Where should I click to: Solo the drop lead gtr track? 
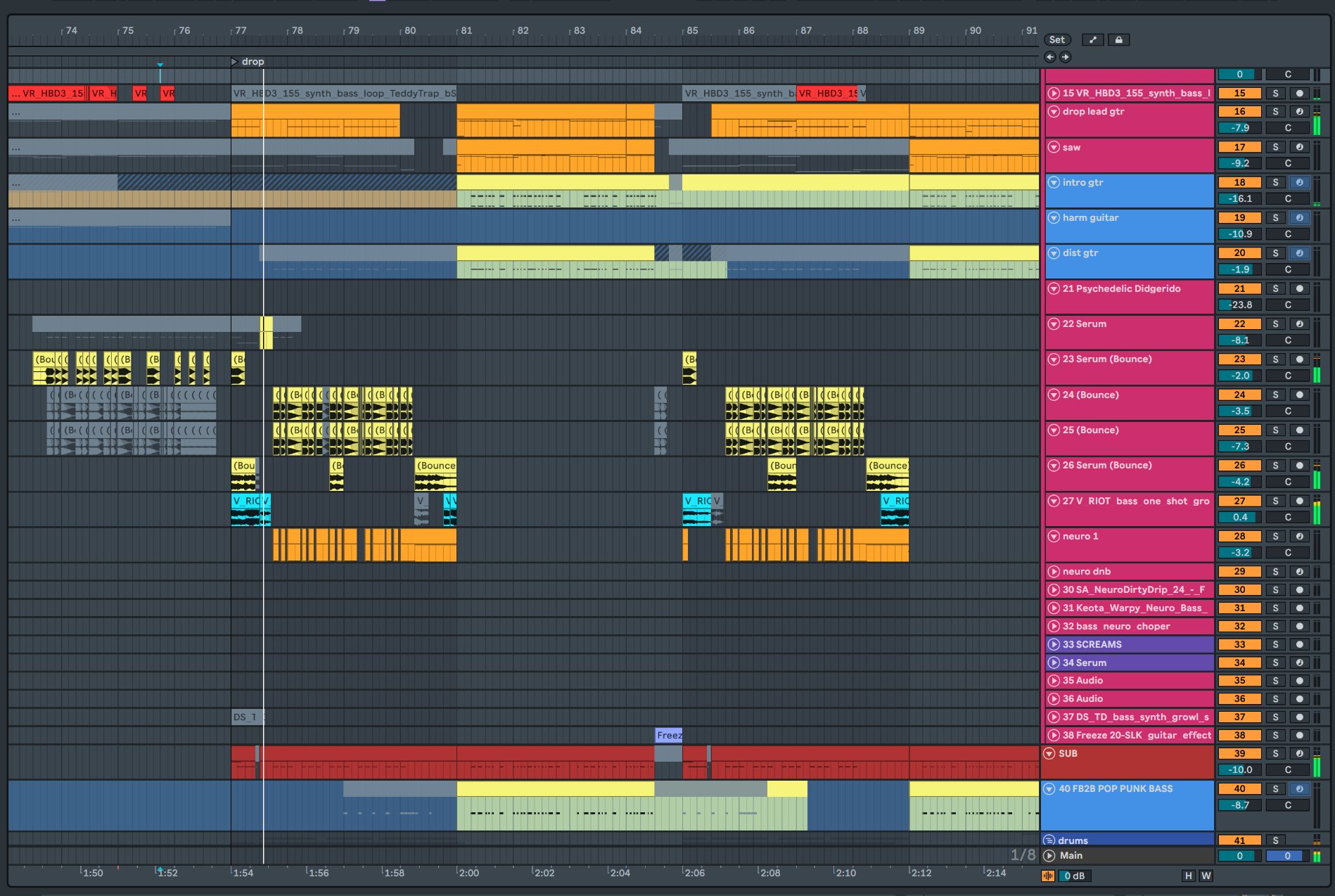(1275, 111)
